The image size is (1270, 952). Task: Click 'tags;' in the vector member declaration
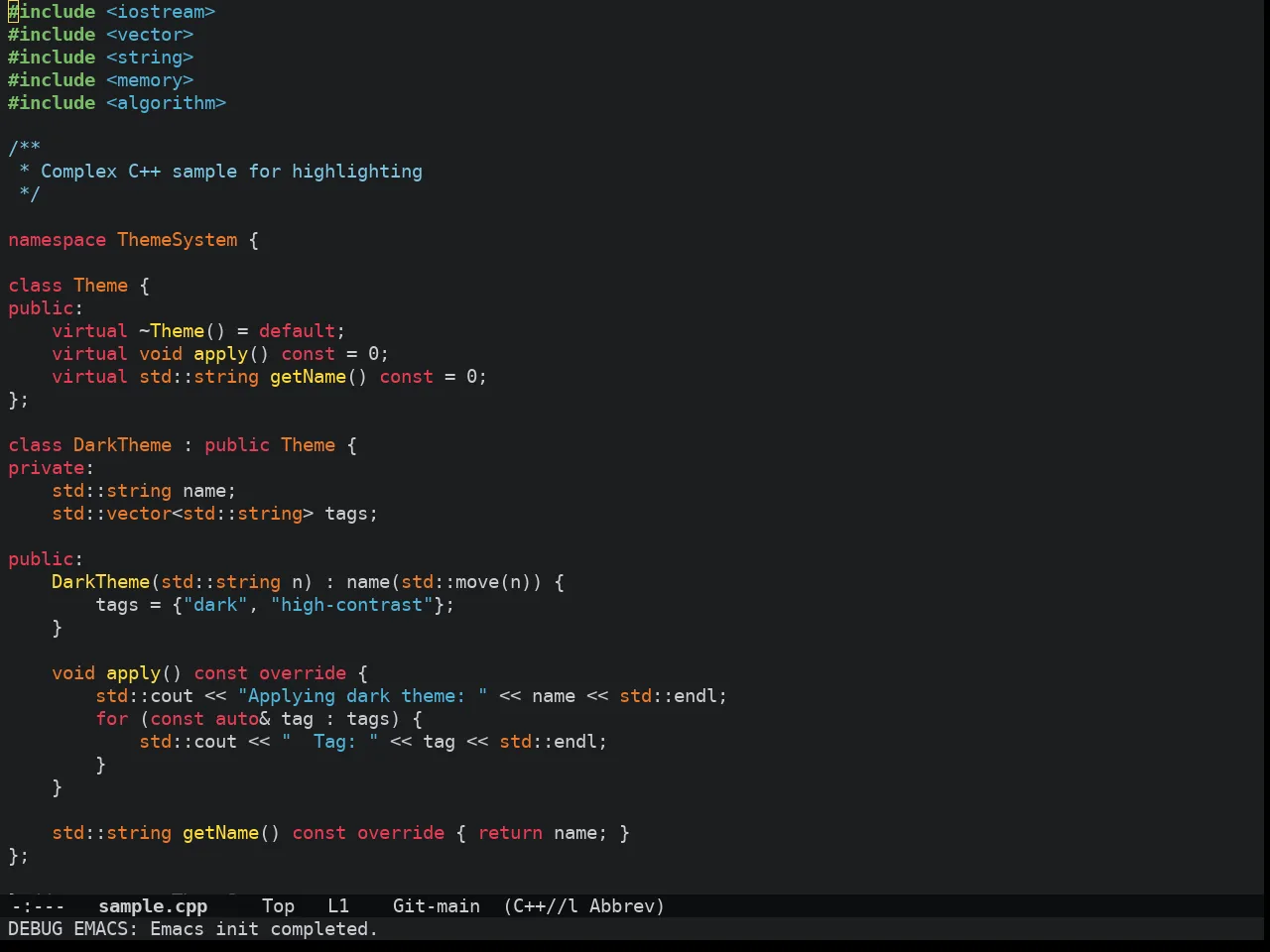351,514
